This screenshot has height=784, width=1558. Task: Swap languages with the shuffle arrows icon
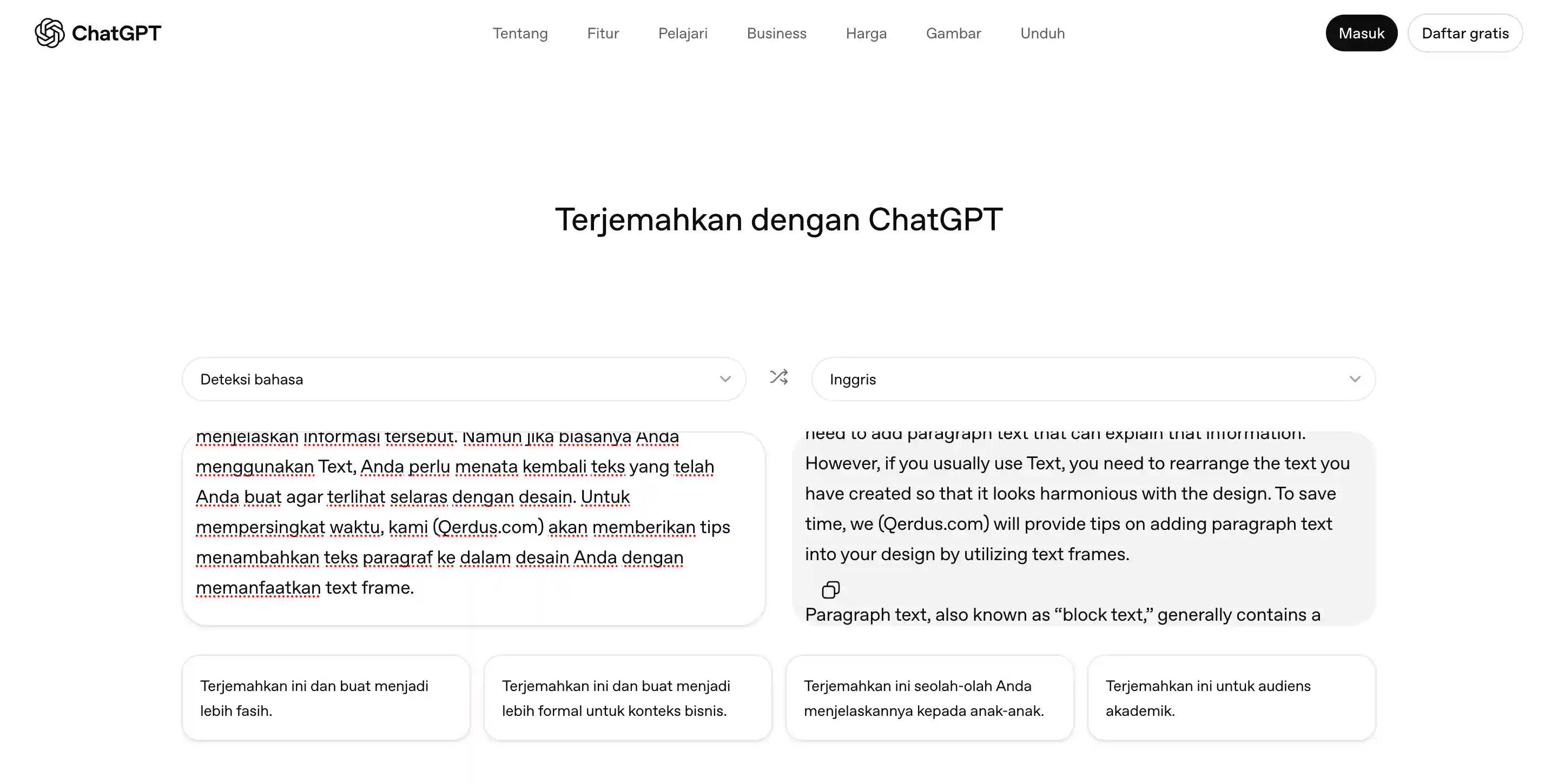[778, 377]
